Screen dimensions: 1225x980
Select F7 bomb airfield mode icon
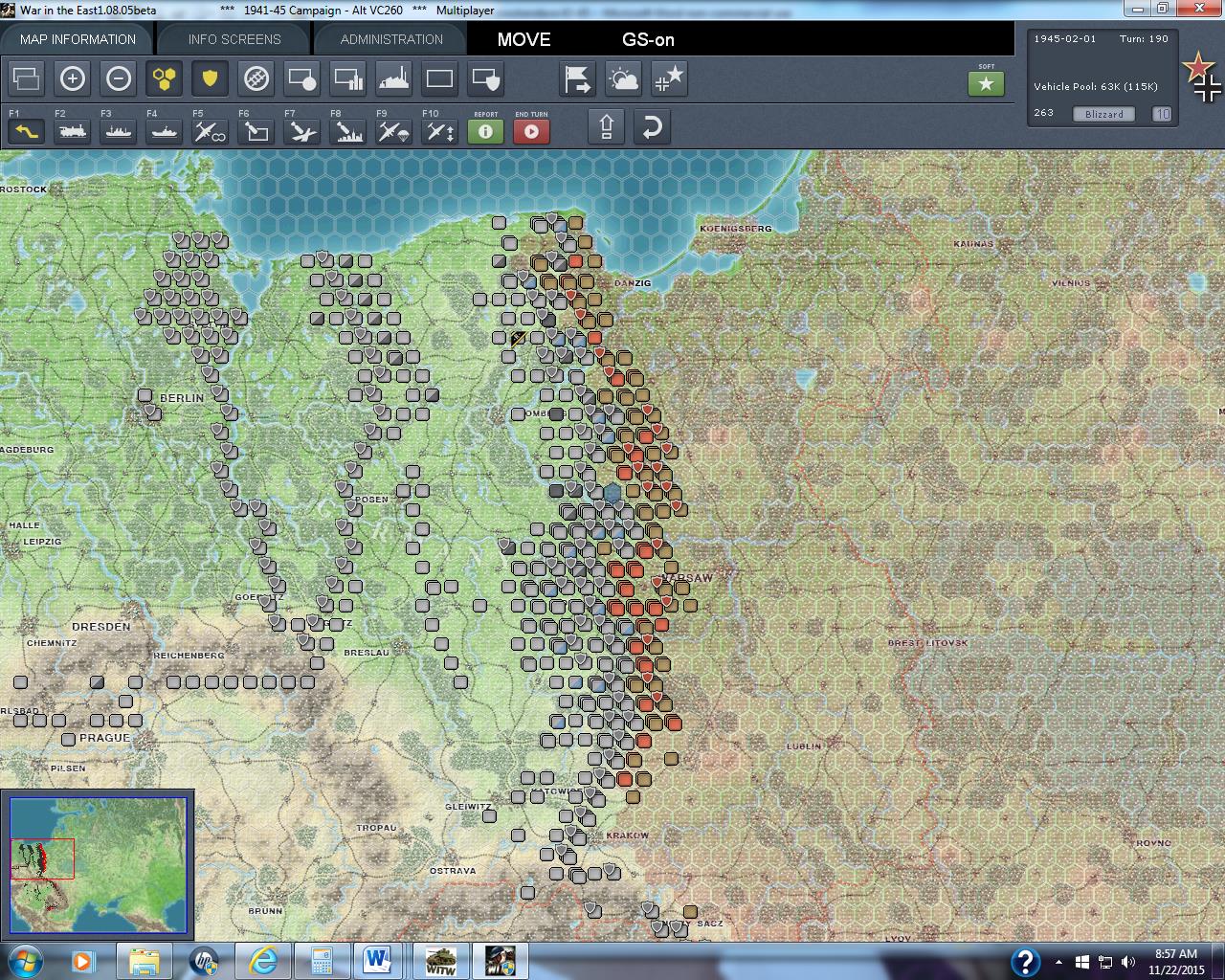[x=301, y=130]
